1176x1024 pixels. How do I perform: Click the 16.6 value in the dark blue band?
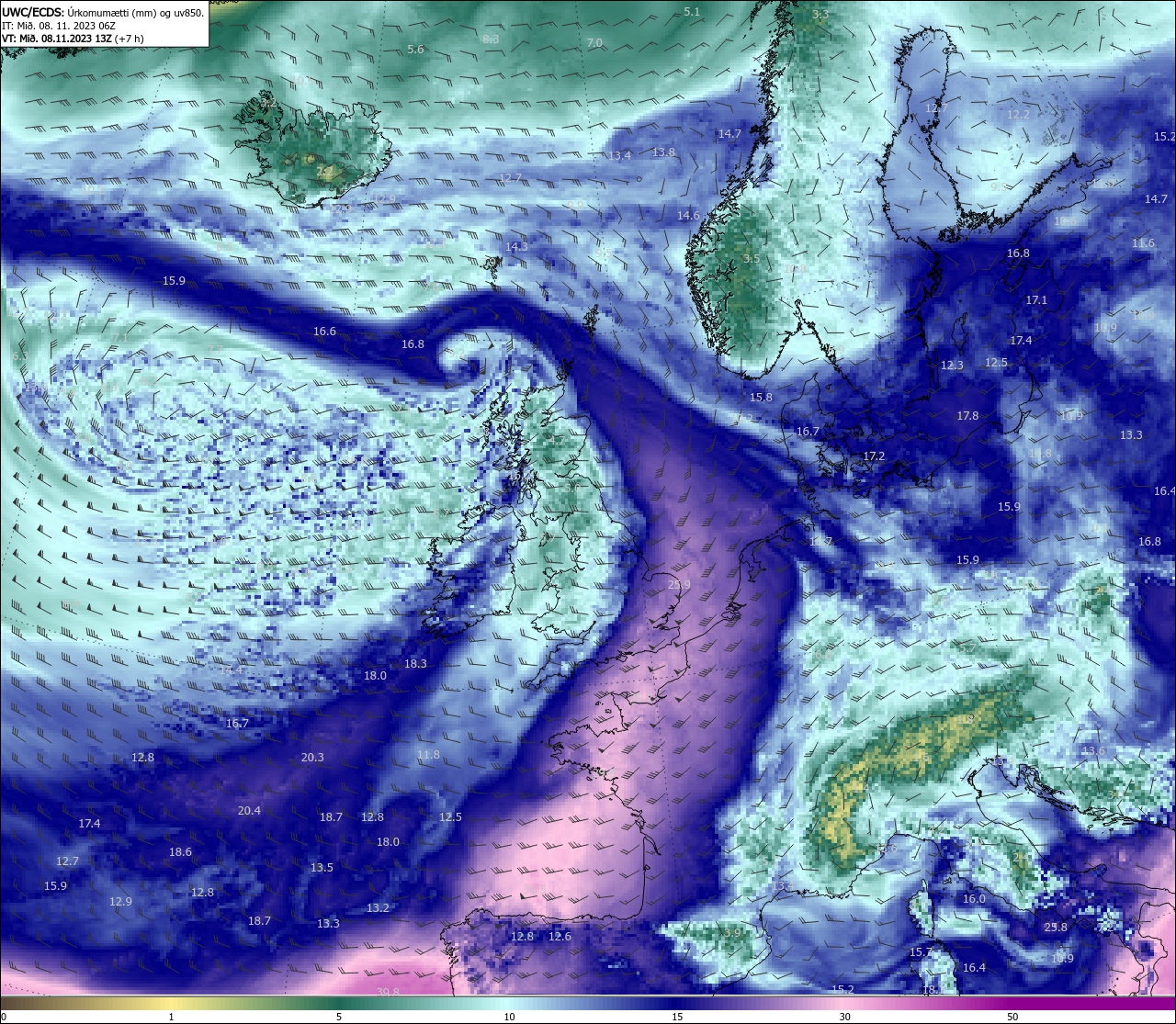[x=324, y=332]
